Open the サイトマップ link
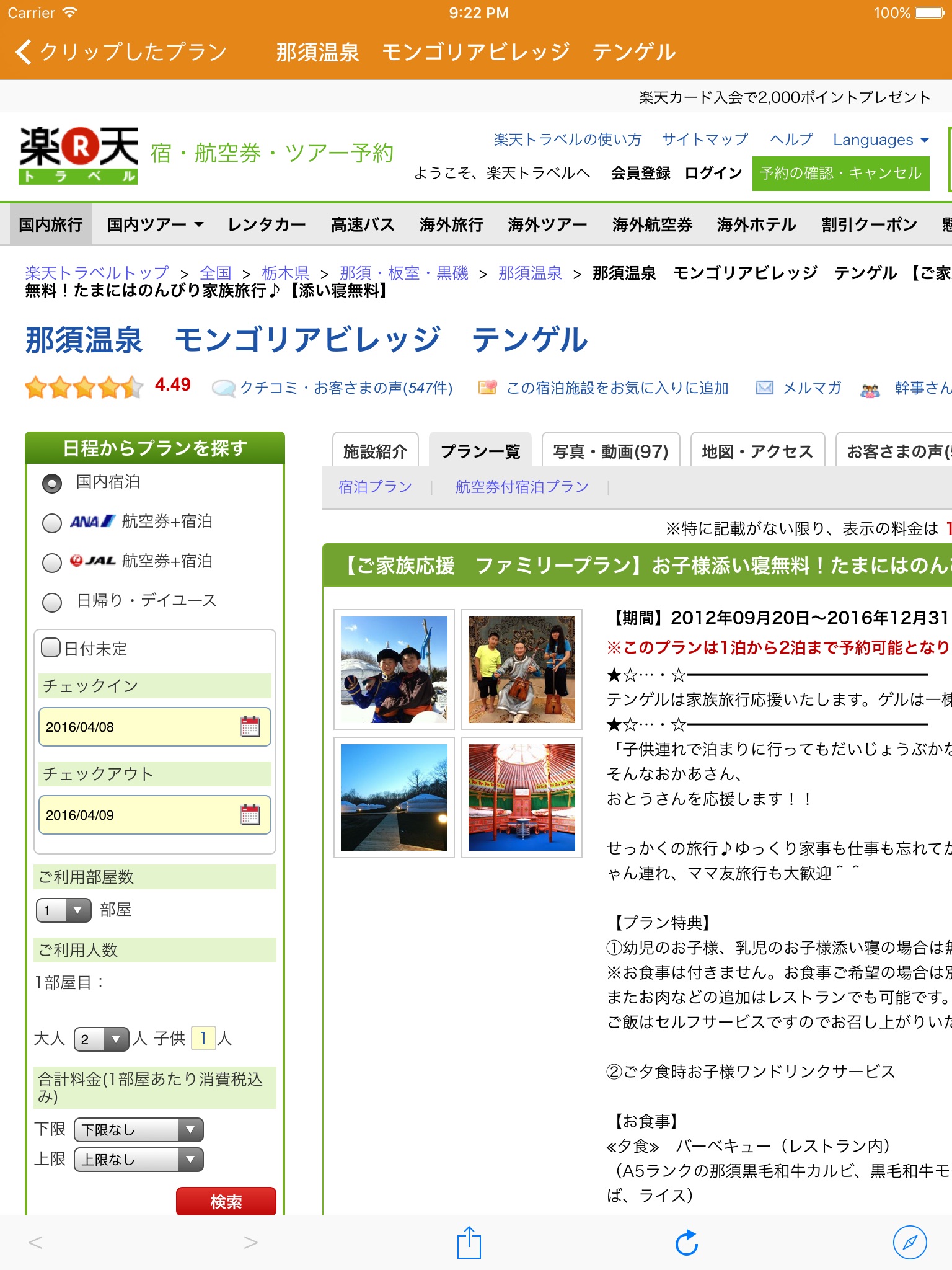952x1270 pixels. [705, 140]
